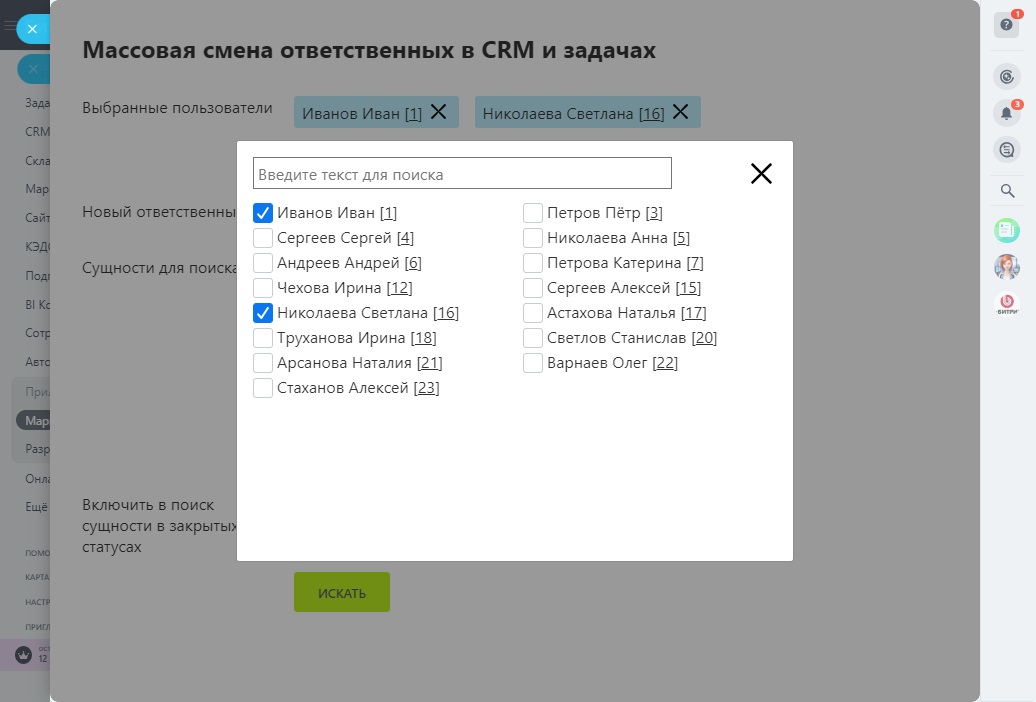Image resolution: width=1036 pixels, height=702 pixels.
Task: Open the green news feed icon
Action: coord(1006,231)
